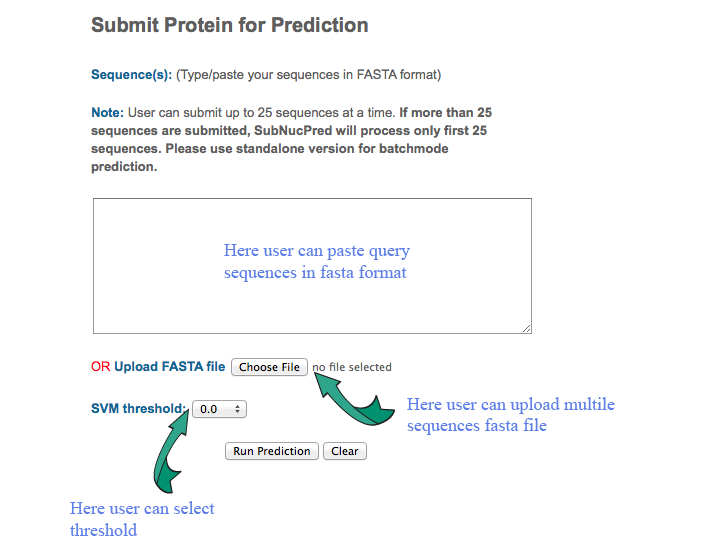Open the SVM threshold 0.0 dropdown
702x542 pixels.
pyautogui.click(x=219, y=409)
